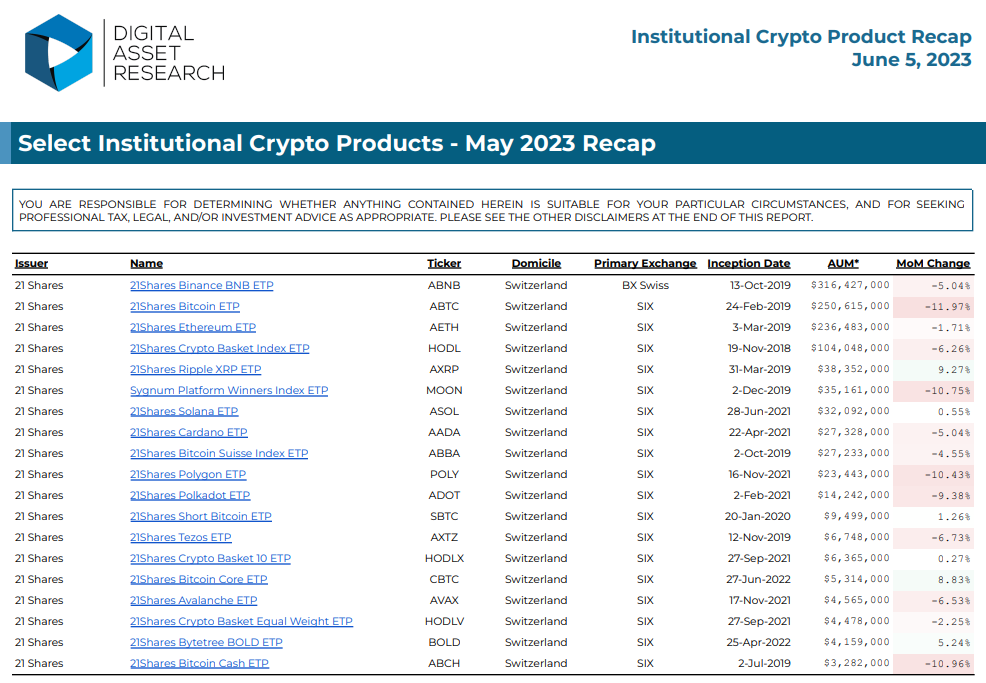The height and width of the screenshot is (683, 986).
Task: Open the 21Shares Avalanche ETP link
Action: (x=194, y=601)
